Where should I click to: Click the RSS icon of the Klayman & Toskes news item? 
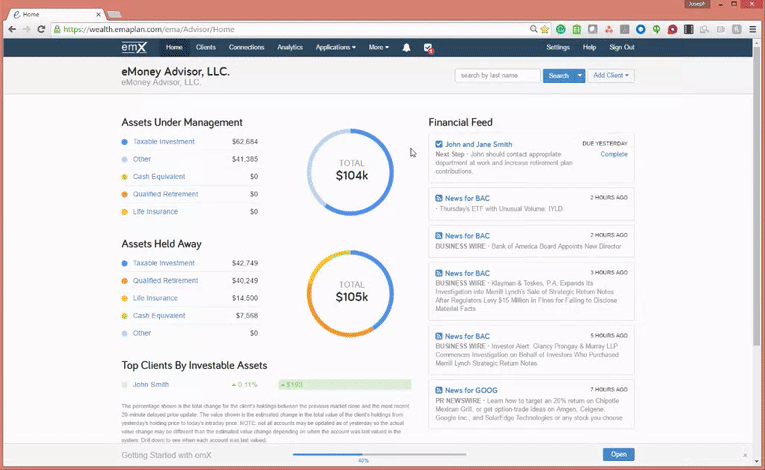[x=439, y=273]
